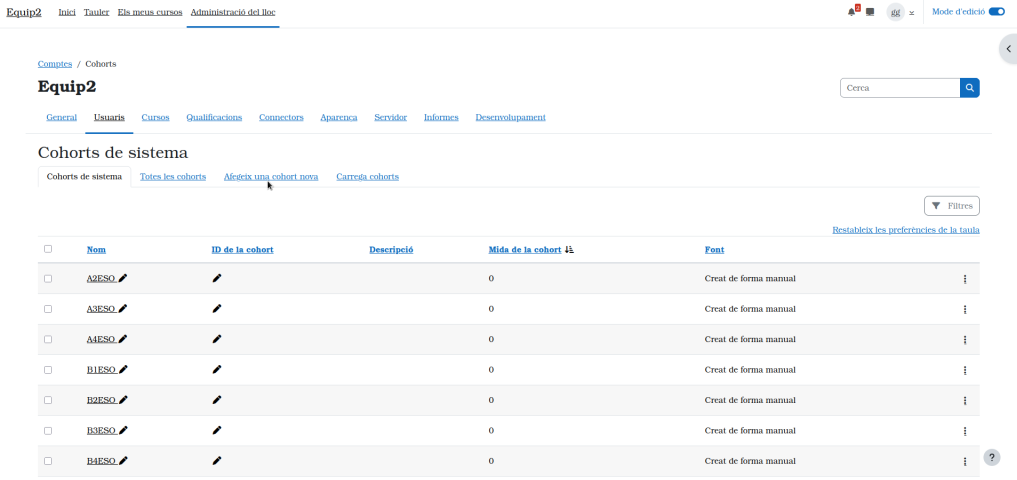Viewport: 1017px width, 480px height.
Task: Edit the B3ESO cohort name pencil
Action: point(123,431)
